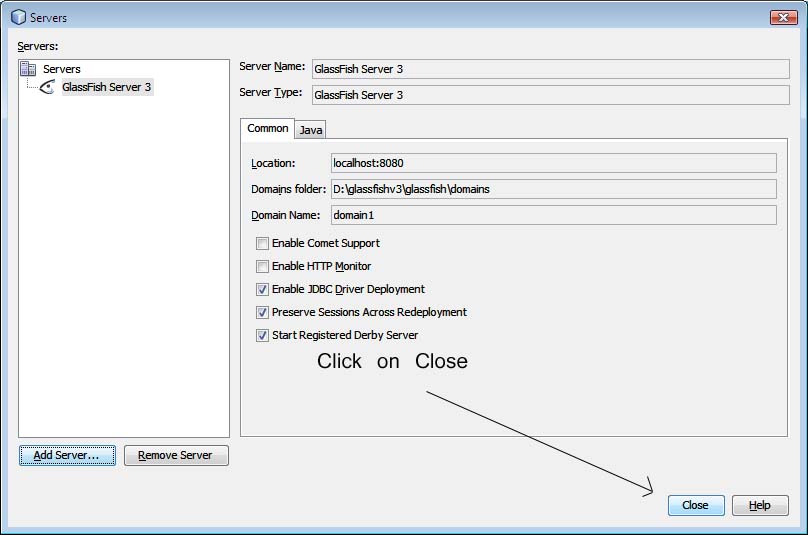808x535 pixels.
Task: Click the Server Type field
Action: (x=550, y=95)
